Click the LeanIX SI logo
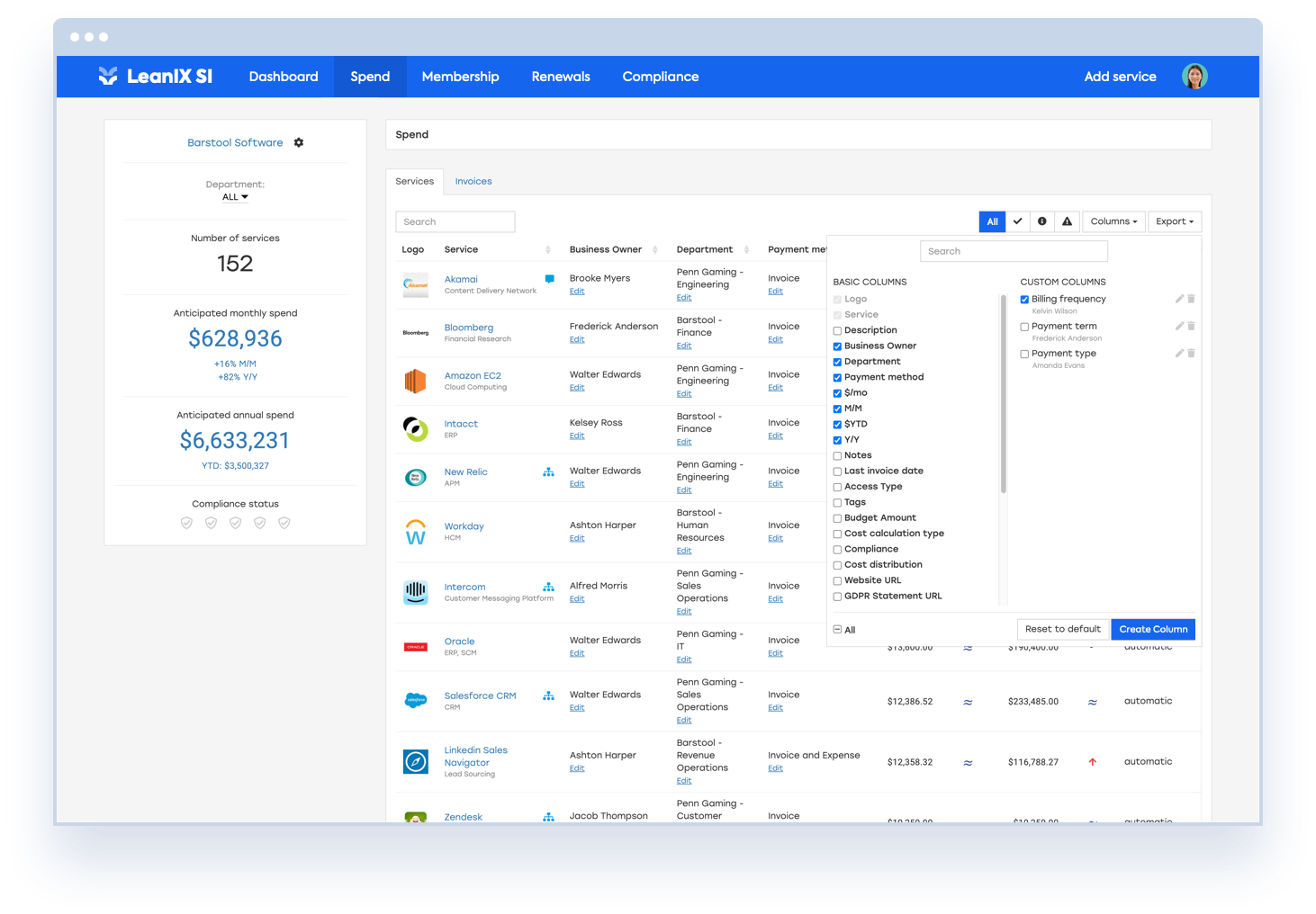 point(155,76)
